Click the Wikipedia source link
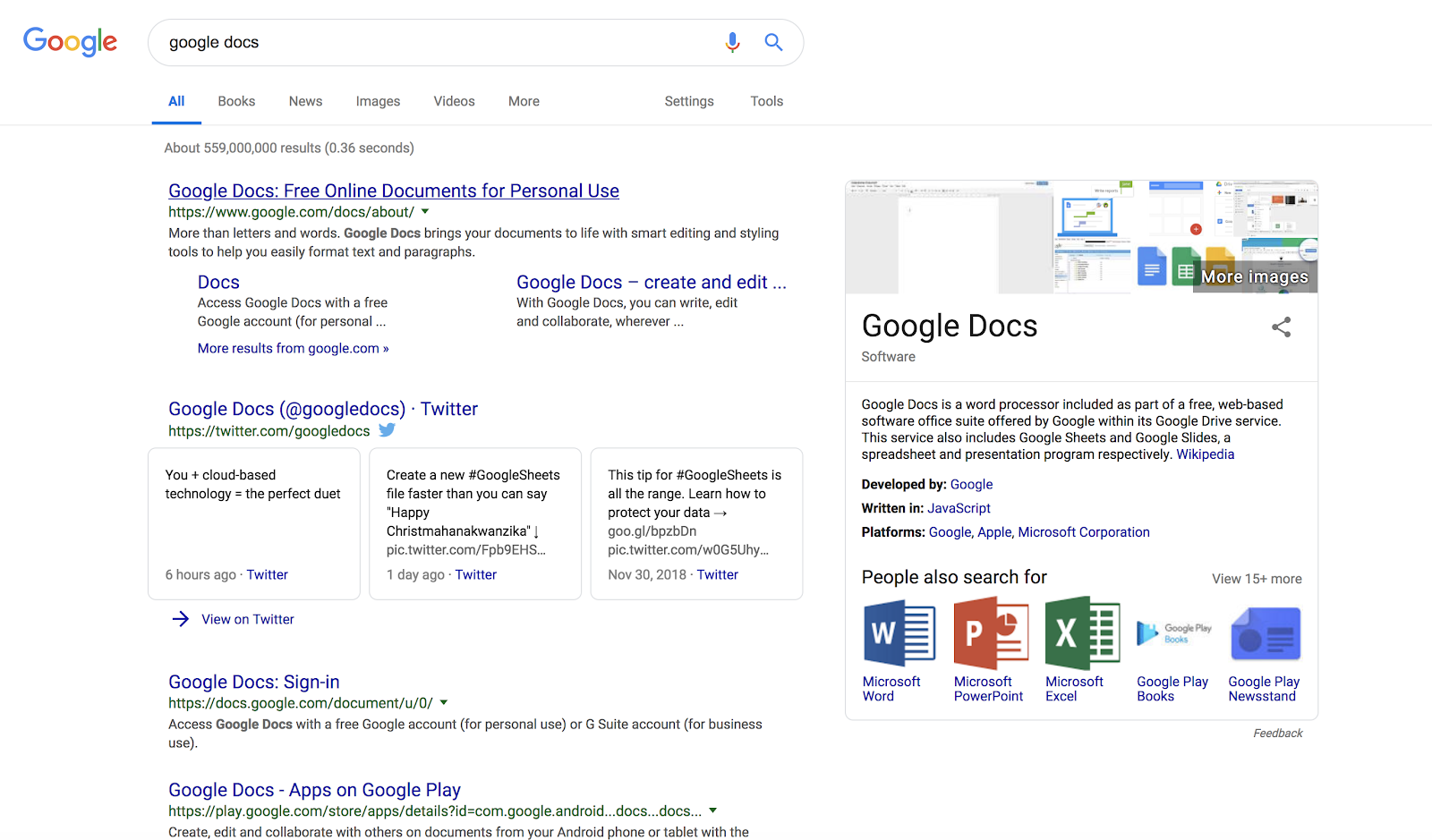 click(1205, 454)
